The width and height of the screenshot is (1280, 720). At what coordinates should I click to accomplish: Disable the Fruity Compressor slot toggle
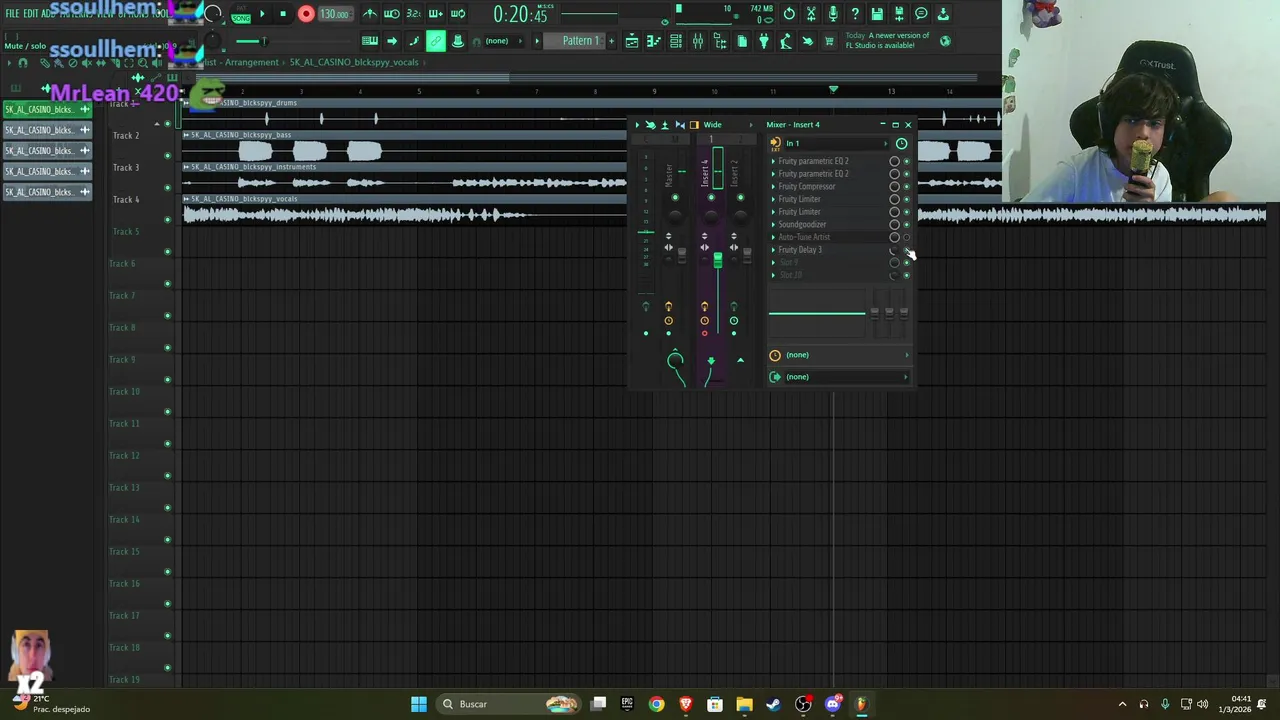pyautogui.click(x=907, y=186)
